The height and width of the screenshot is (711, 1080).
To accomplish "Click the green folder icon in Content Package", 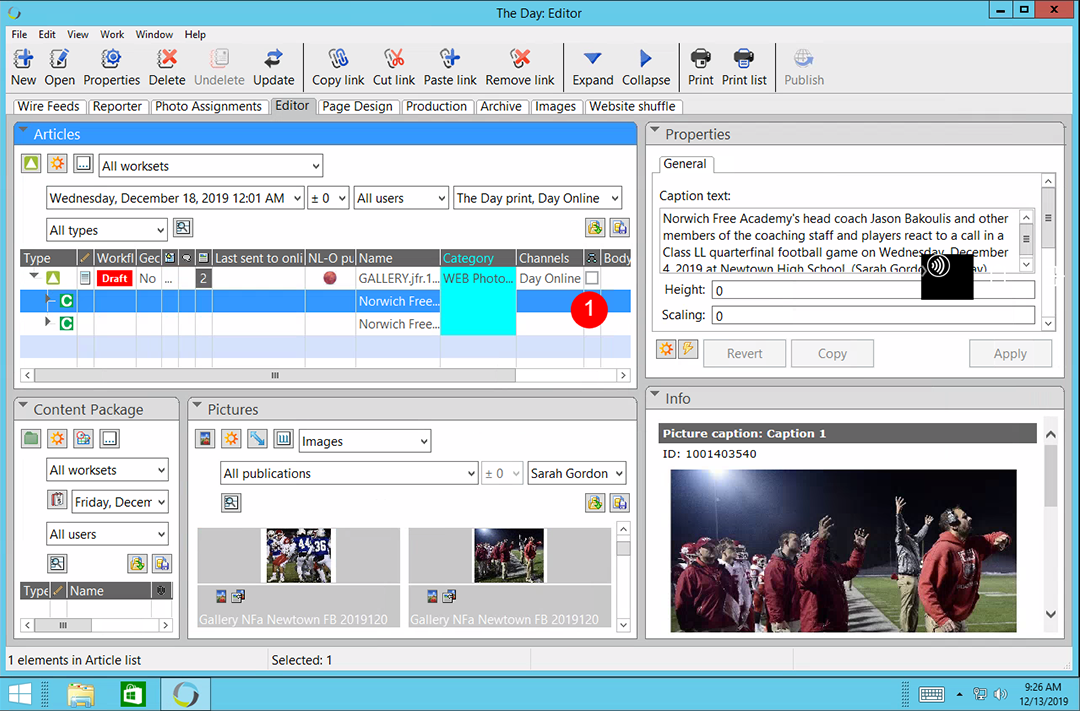I will (31, 438).
